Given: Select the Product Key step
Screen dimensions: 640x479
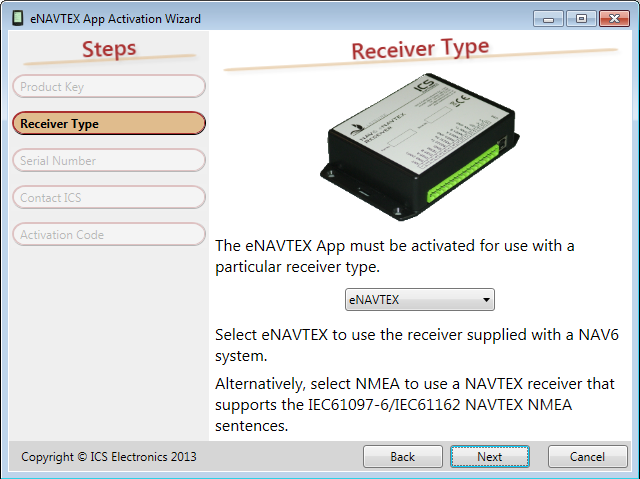Looking at the screenshot, I should pyautogui.click(x=109, y=86).
